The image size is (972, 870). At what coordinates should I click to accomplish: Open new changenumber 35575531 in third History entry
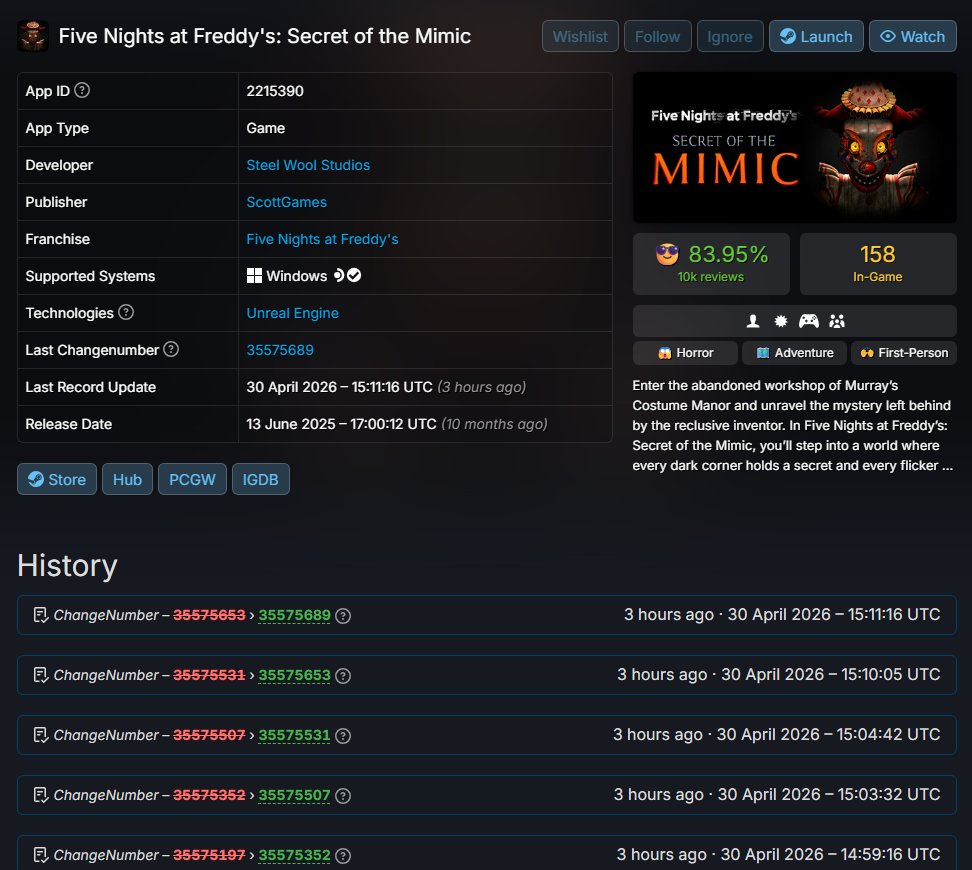point(294,735)
